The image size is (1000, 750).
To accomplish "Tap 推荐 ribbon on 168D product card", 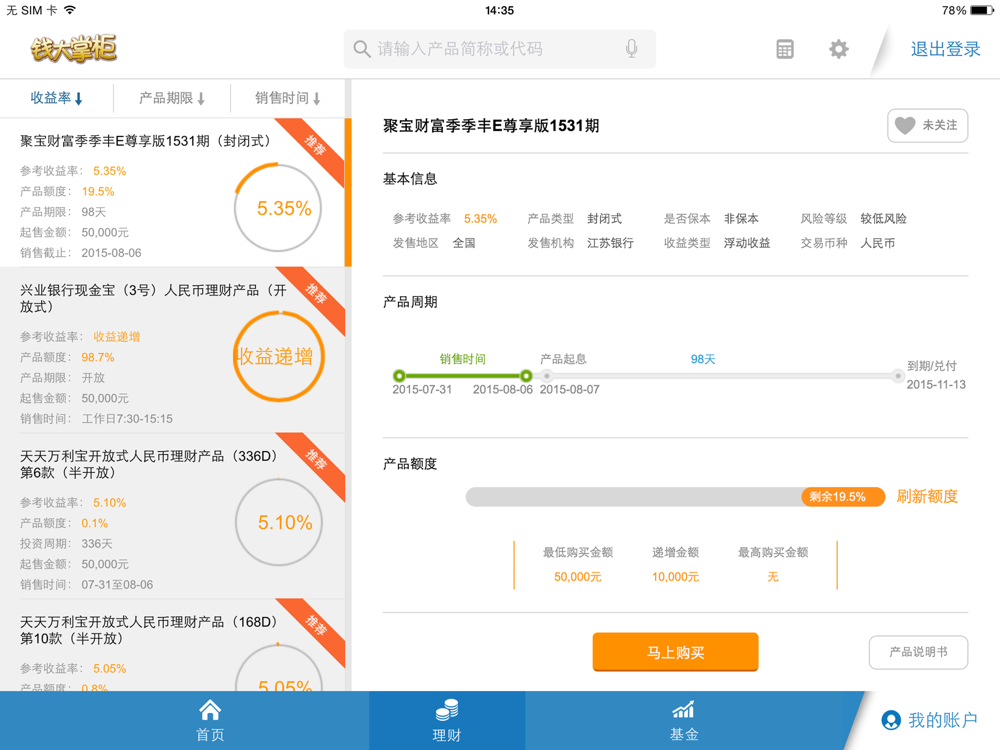I will (315, 626).
